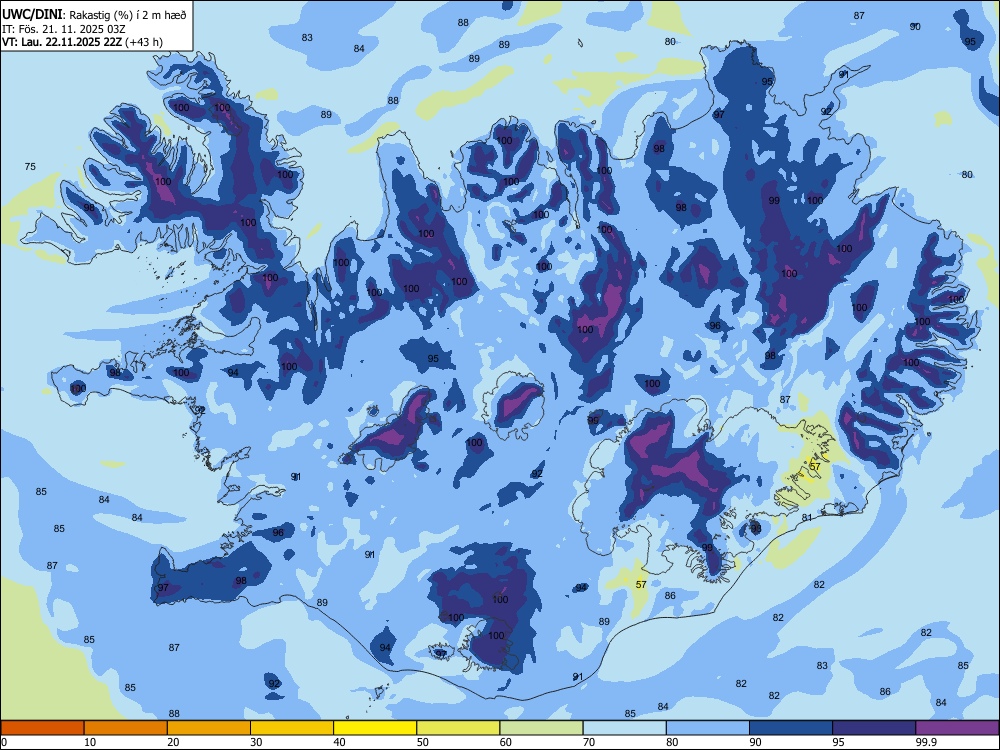Click the '20' legend scale label
The image size is (1000, 750).
click(x=173, y=742)
